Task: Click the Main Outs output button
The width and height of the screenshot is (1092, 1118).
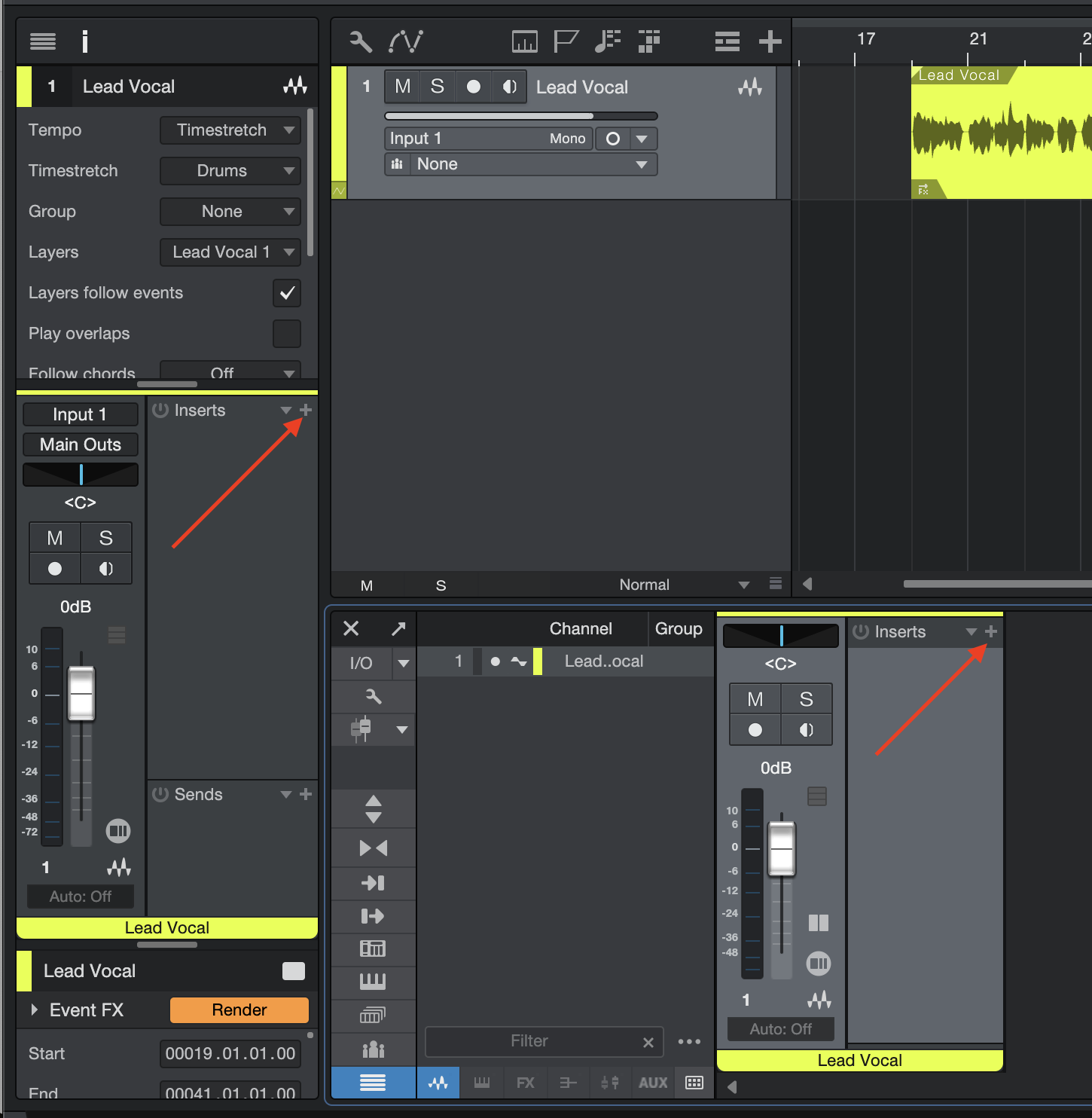Action: point(81,444)
